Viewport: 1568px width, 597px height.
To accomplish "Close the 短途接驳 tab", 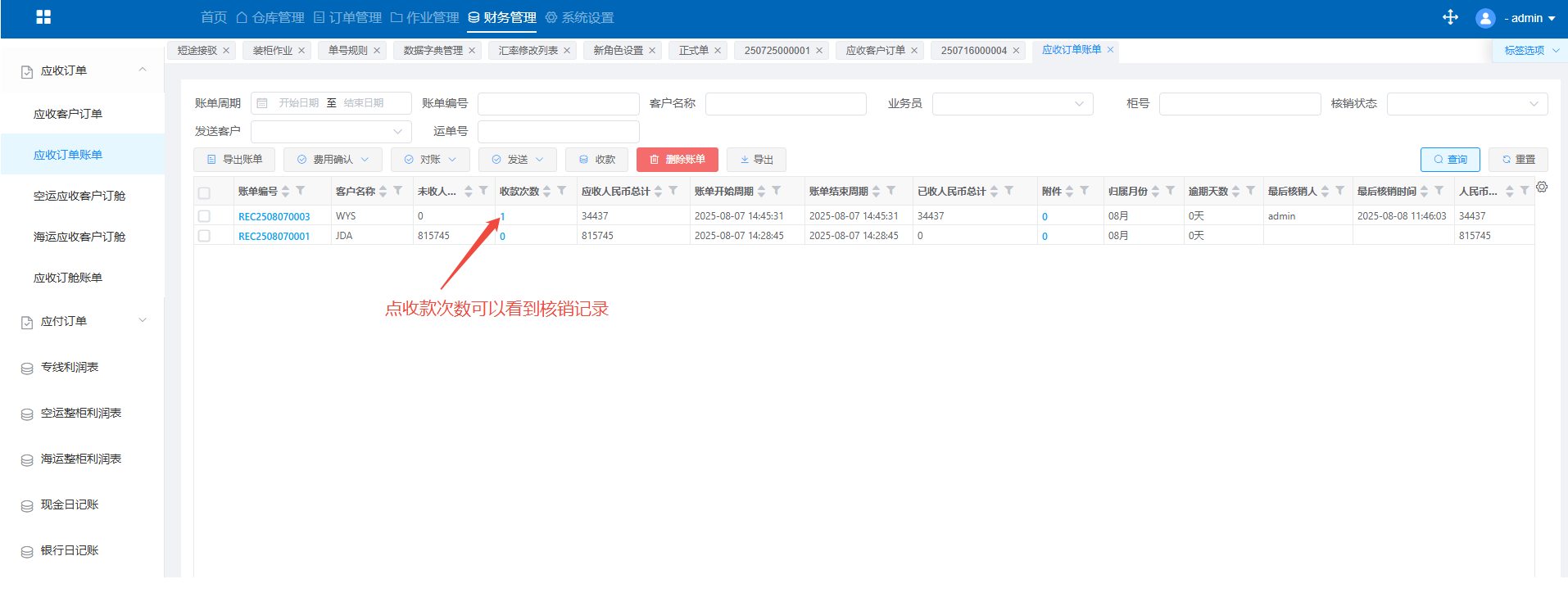I will pos(226,51).
